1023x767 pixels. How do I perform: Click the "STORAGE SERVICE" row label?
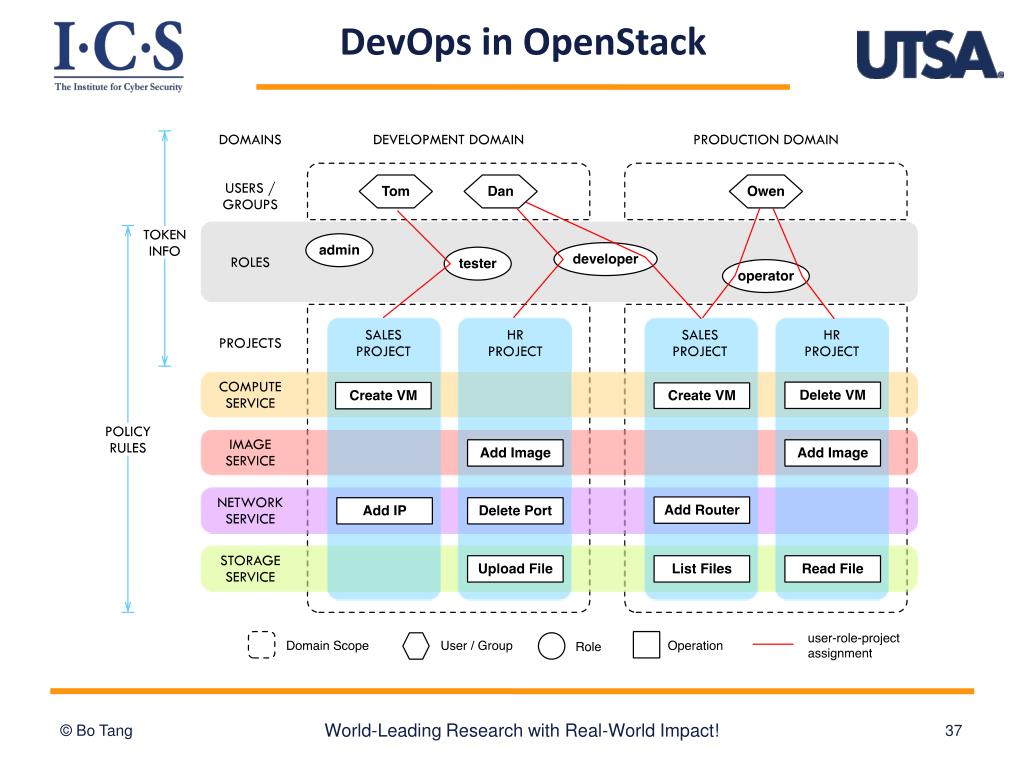[x=250, y=568]
